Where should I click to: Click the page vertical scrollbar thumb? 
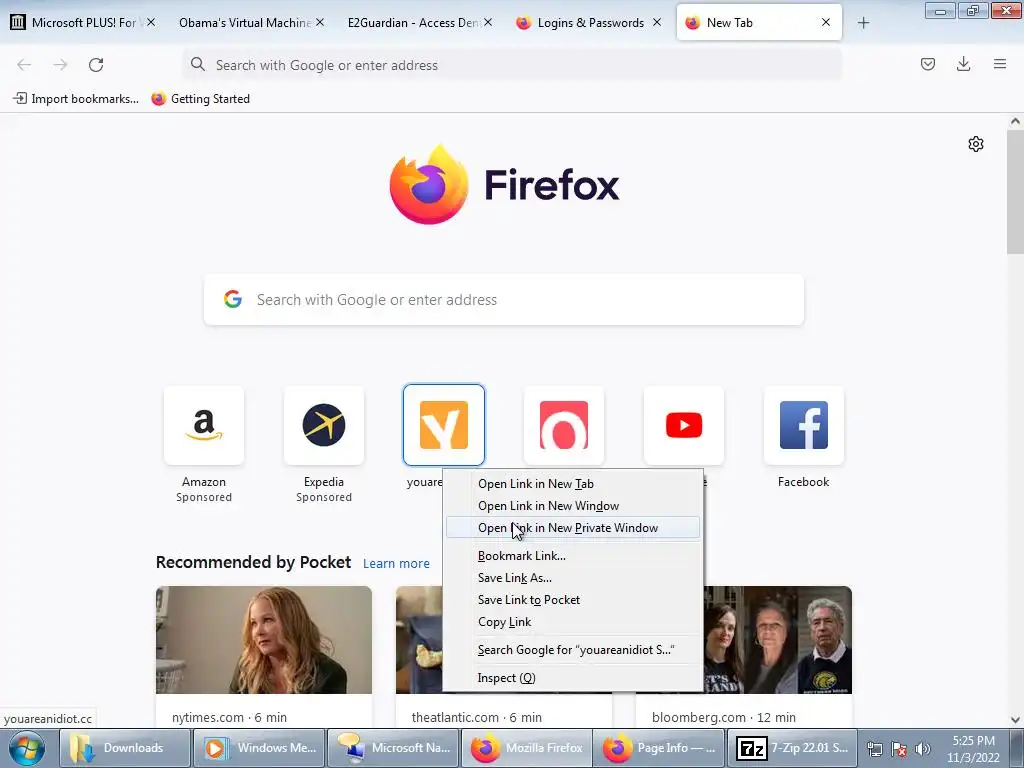pyautogui.click(x=1015, y=191)
